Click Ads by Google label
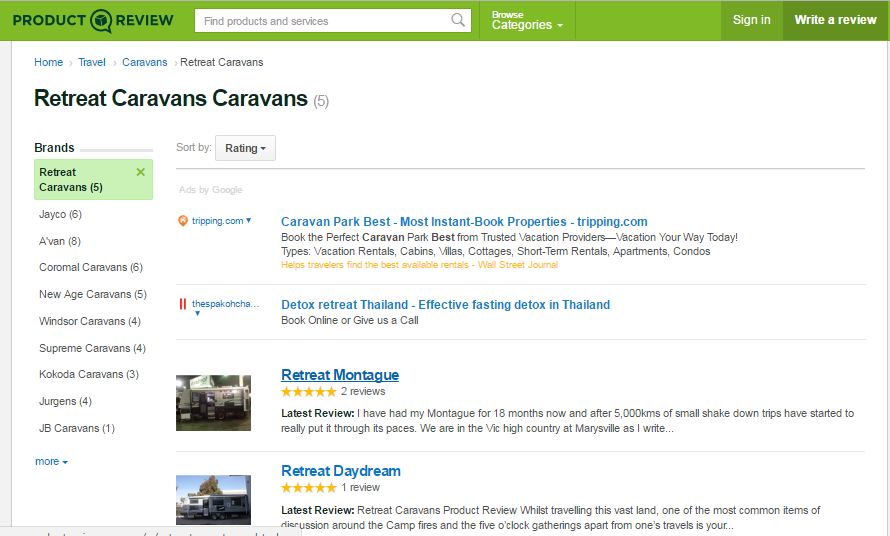 (x=211, y=190)
